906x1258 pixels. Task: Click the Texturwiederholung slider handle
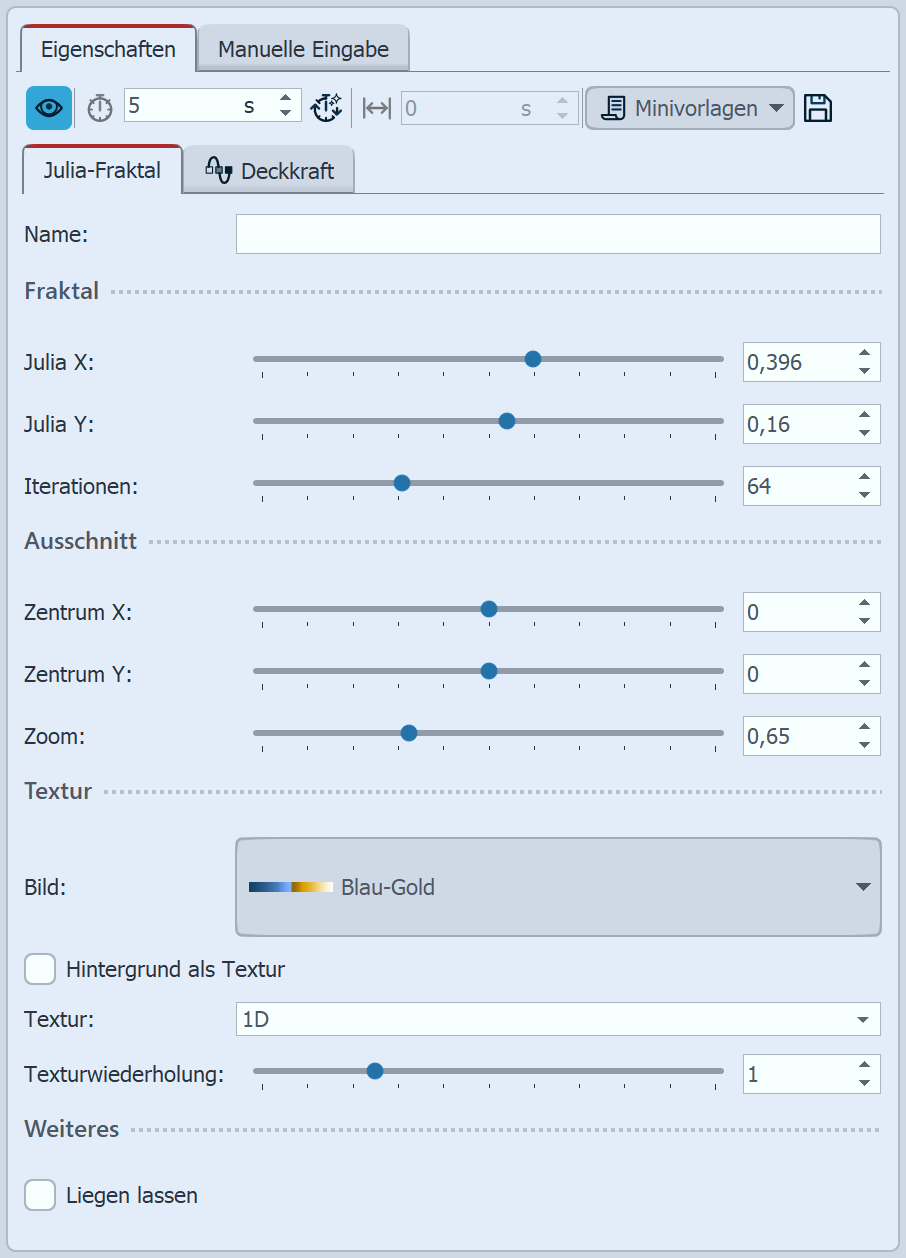[375, 1071]
